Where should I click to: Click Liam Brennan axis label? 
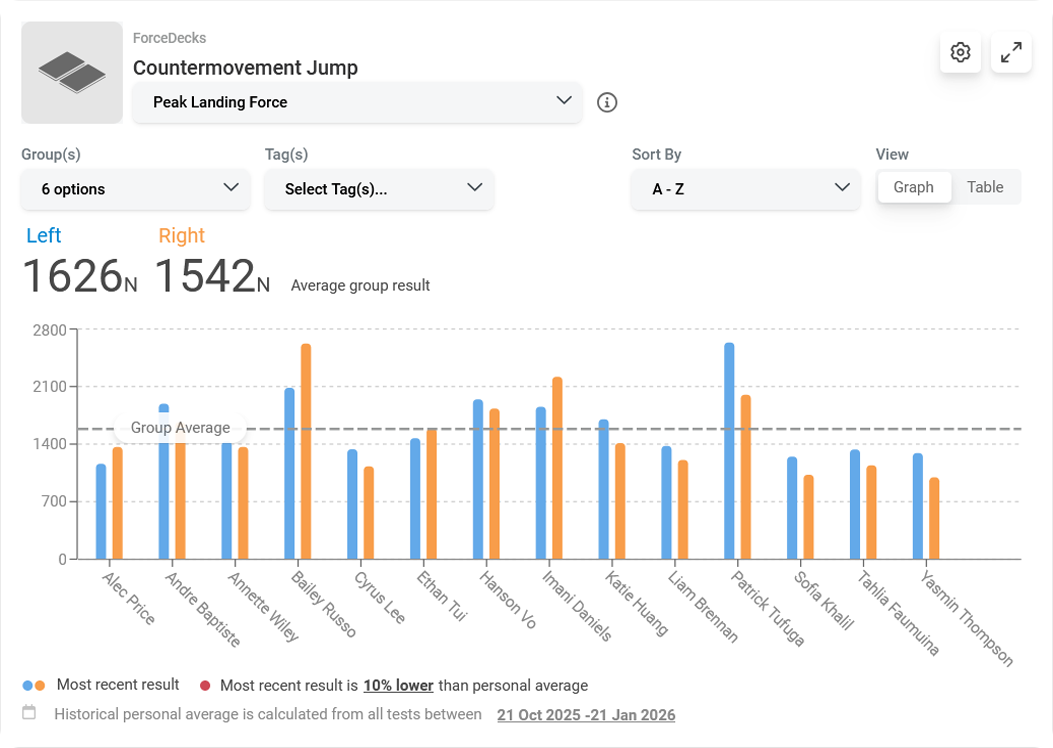[702, 607]
